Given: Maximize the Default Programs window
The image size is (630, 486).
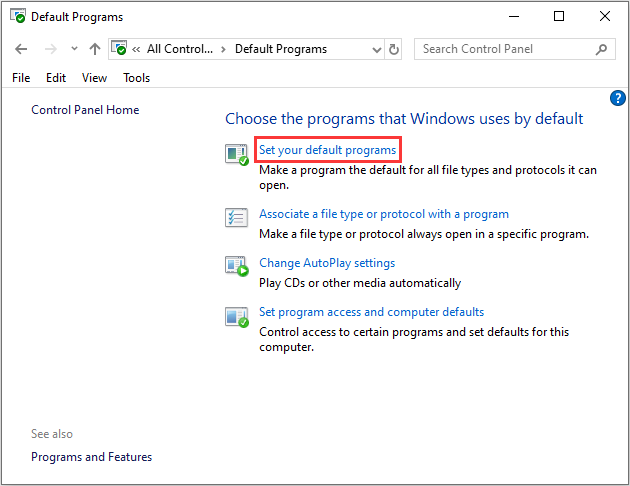Looking at the screenshot, I should (559, 16).
